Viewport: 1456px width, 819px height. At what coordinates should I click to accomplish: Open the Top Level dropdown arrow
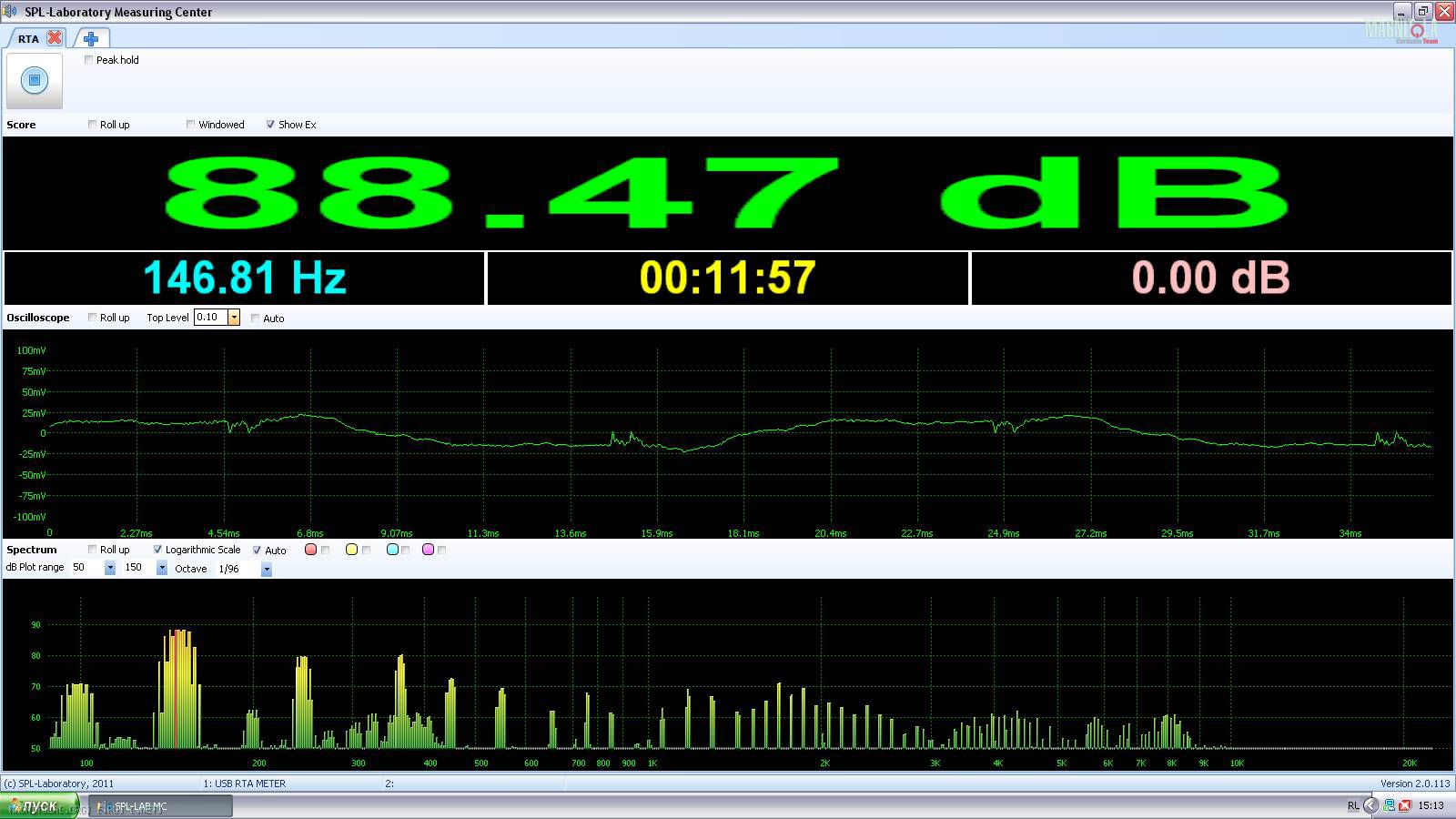(234, 318)
